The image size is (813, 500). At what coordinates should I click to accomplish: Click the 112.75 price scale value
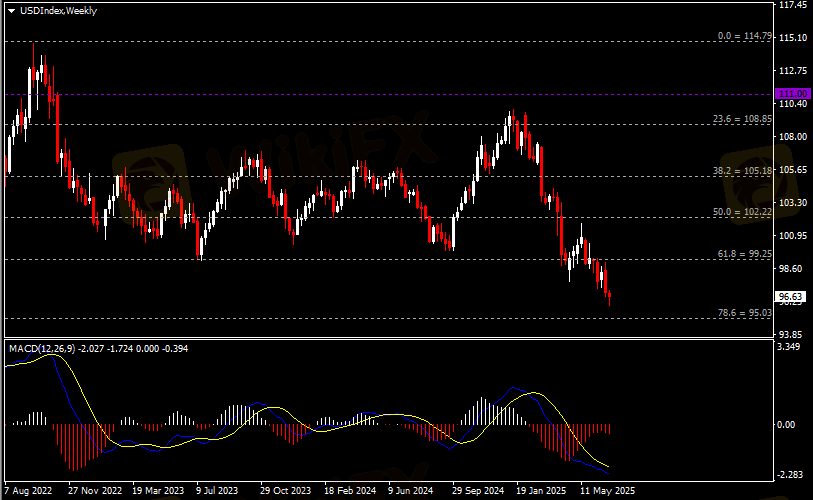tap(793, 71)
